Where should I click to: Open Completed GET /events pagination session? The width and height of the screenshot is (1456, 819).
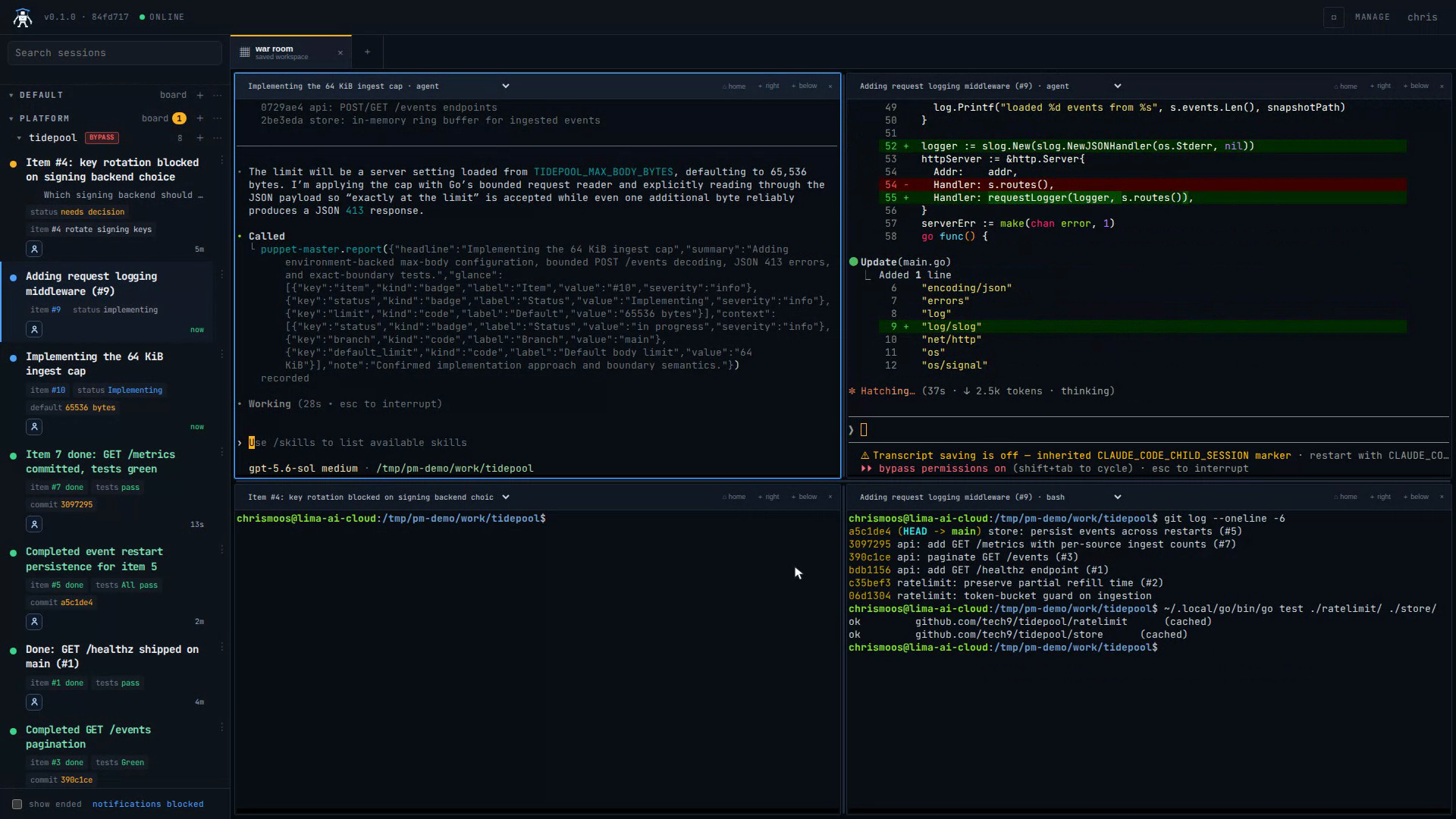tap(88, 737)
